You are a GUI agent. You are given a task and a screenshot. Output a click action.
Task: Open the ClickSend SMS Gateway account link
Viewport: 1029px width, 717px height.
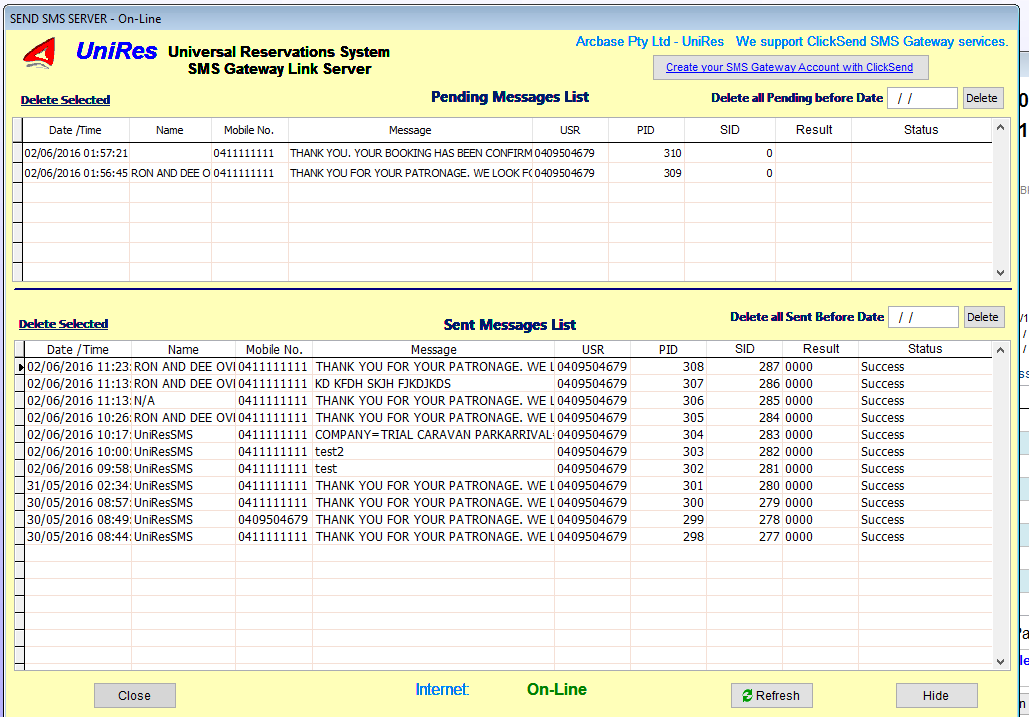coord(790,67)
